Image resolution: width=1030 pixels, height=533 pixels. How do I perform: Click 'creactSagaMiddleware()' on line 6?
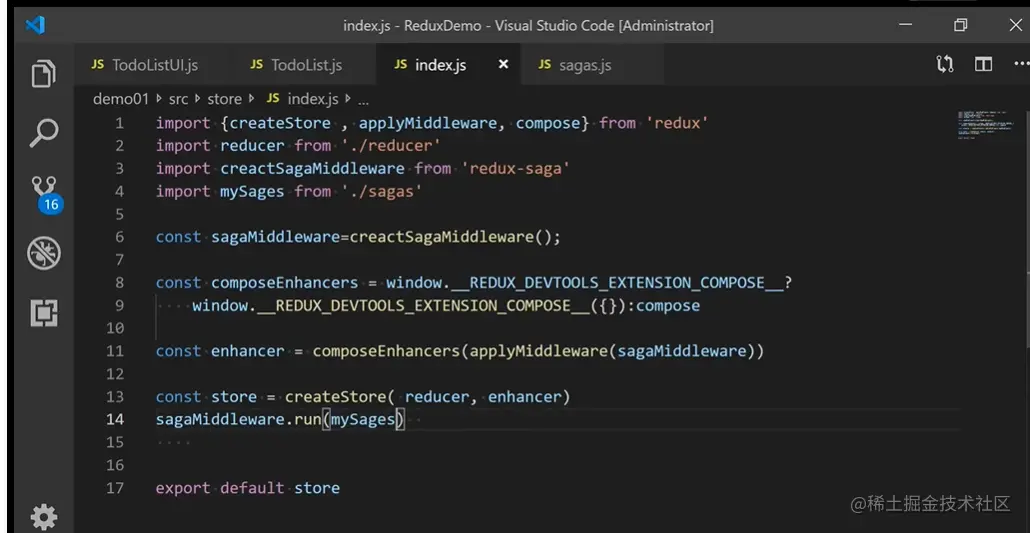(x=451, y=237)
